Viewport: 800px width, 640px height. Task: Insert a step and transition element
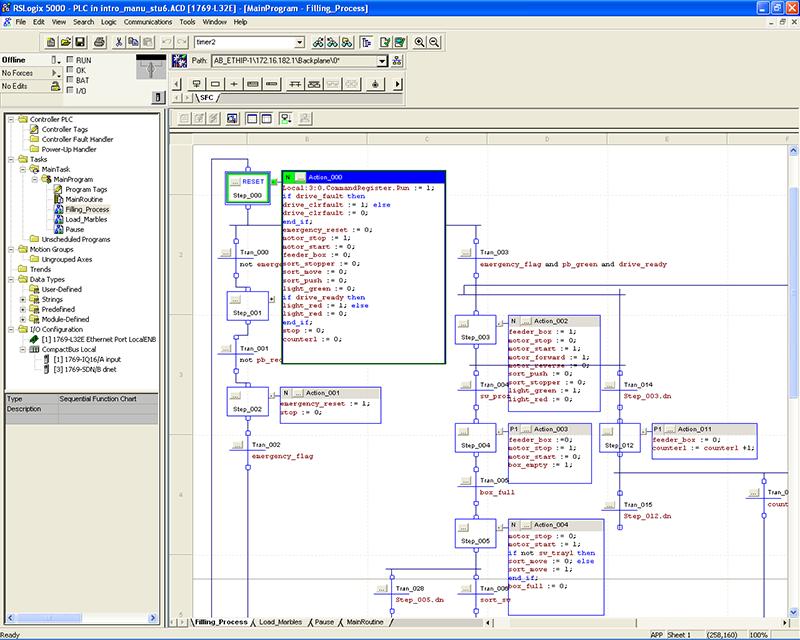pyautogui.click(x=196, y=84)
